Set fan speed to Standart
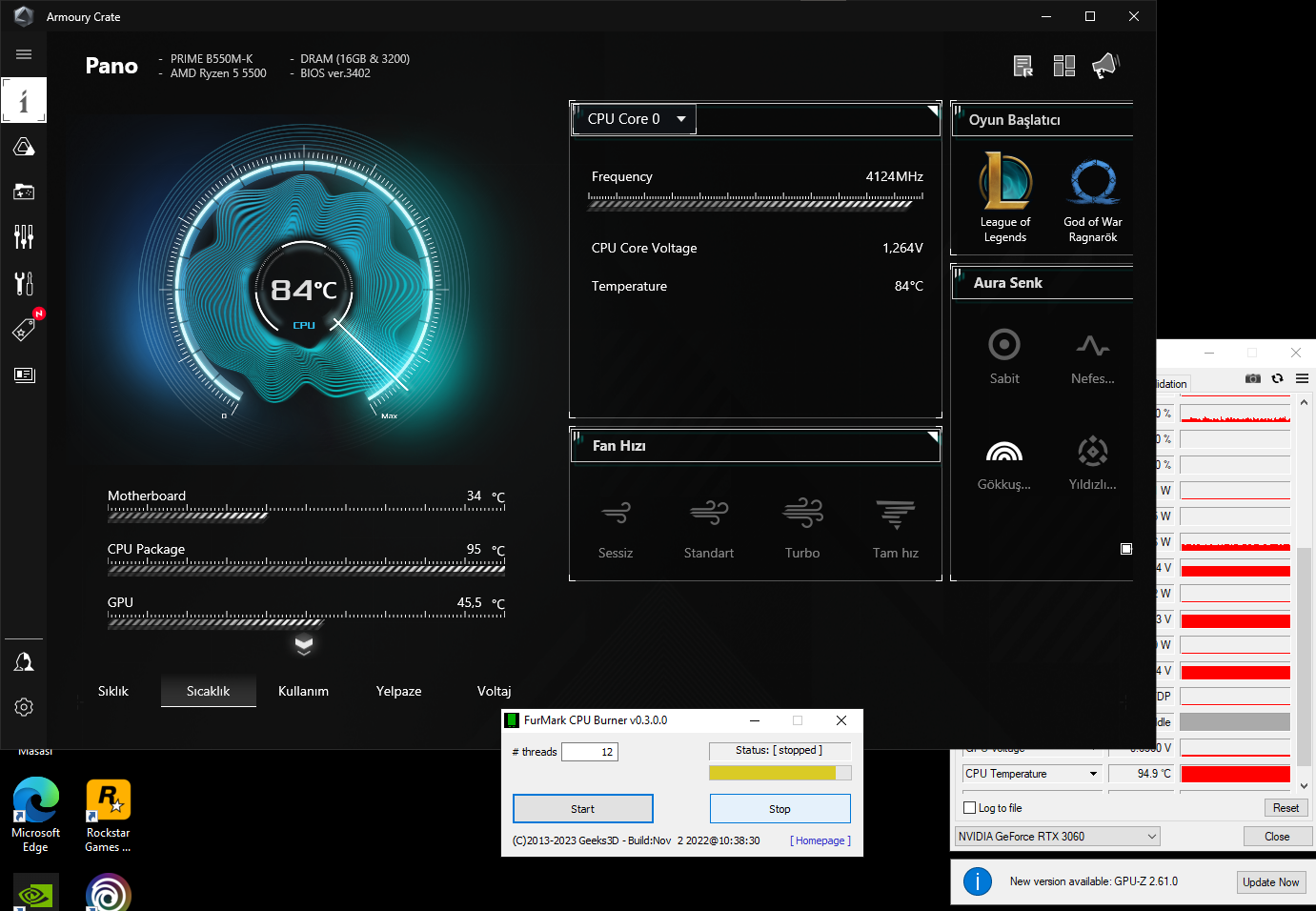The height and width of the screenshot is (911, 1316). click(709, 528)
